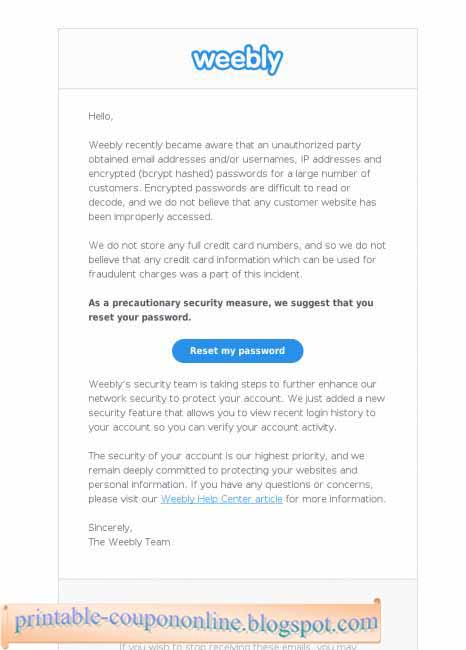466x650 pixels.
Task: Click the paragraph about full credit card numbers
Action: 237,260
